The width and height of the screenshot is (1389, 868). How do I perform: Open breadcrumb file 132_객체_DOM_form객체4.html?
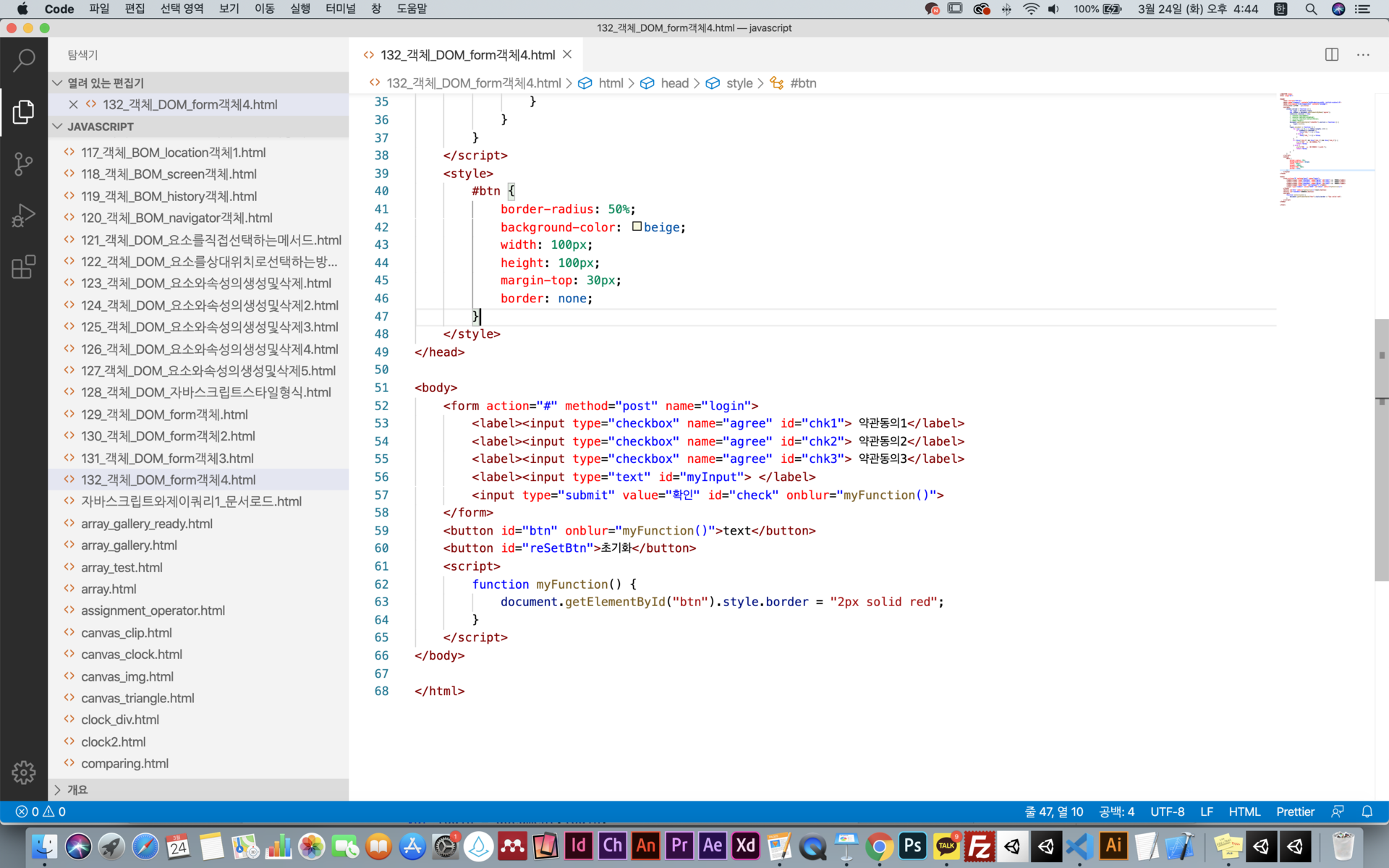[473, 83]
